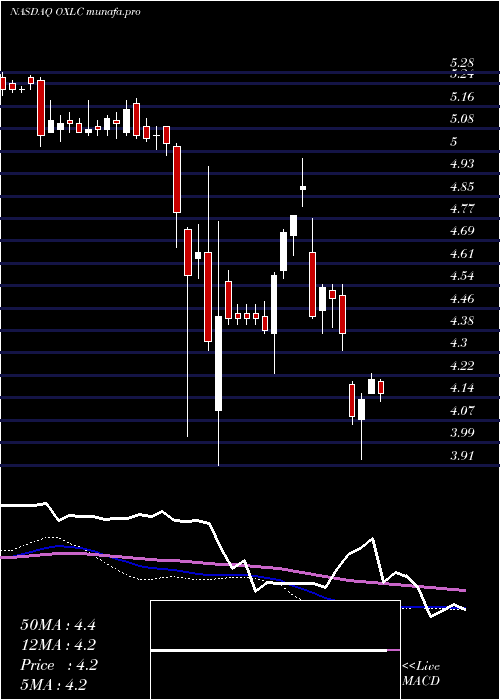Click the 5.16 price axis label
This screenshot has width=500, height=700.
pyautogui.click(x=462, y=97)
